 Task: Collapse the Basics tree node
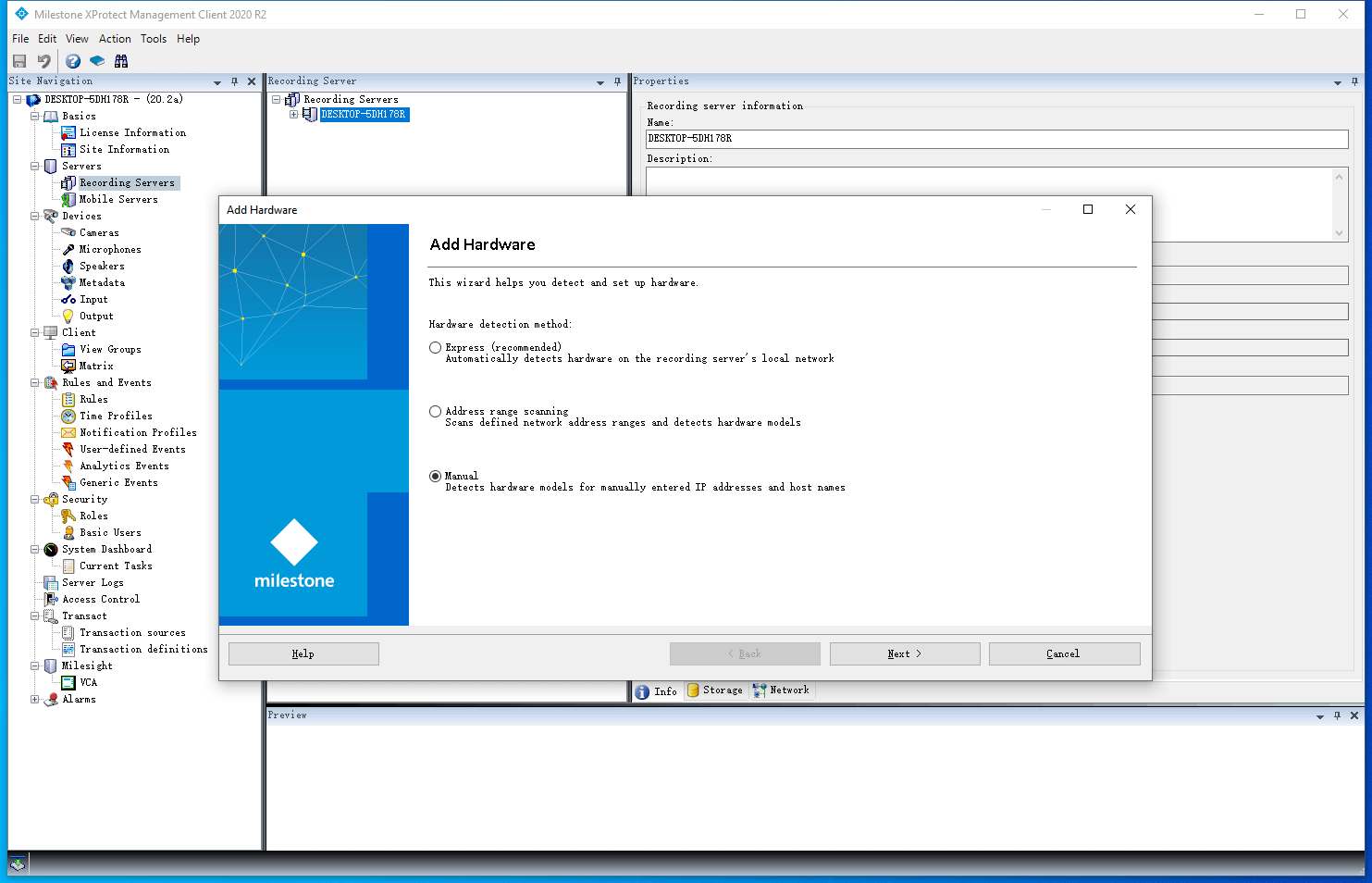click(35, 117)
